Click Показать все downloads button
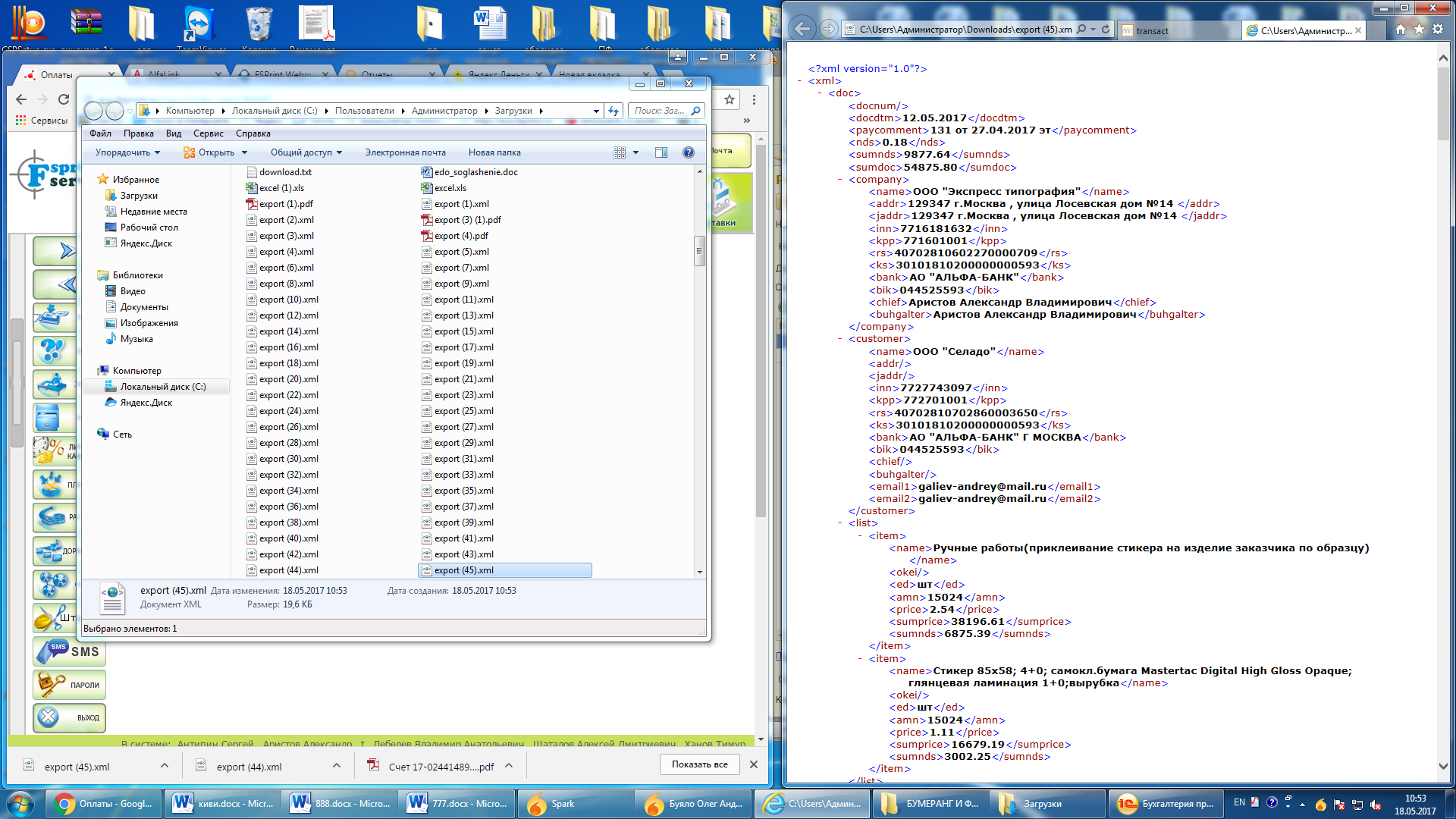The height and width of the screenshot is (819, 1456). (699, 764)
